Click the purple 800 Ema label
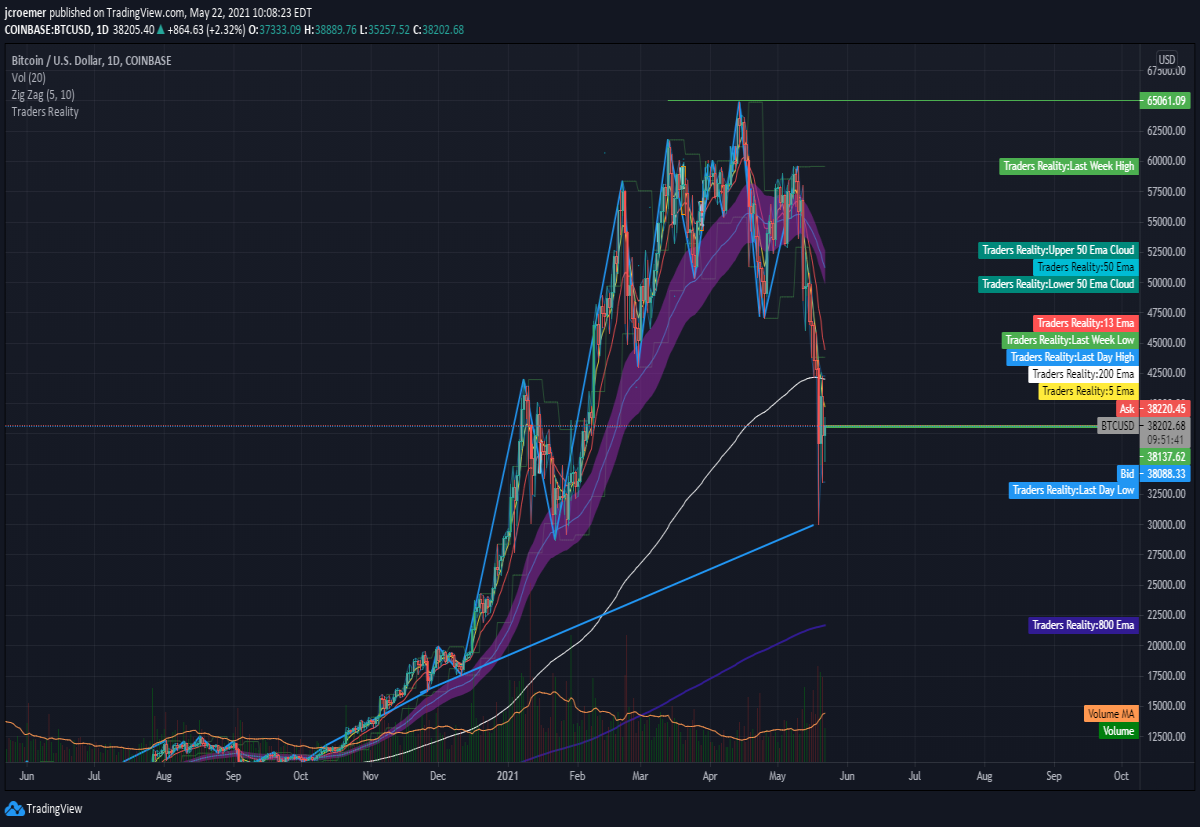The image size is (1200, 827). click(x=1083, y=625)
